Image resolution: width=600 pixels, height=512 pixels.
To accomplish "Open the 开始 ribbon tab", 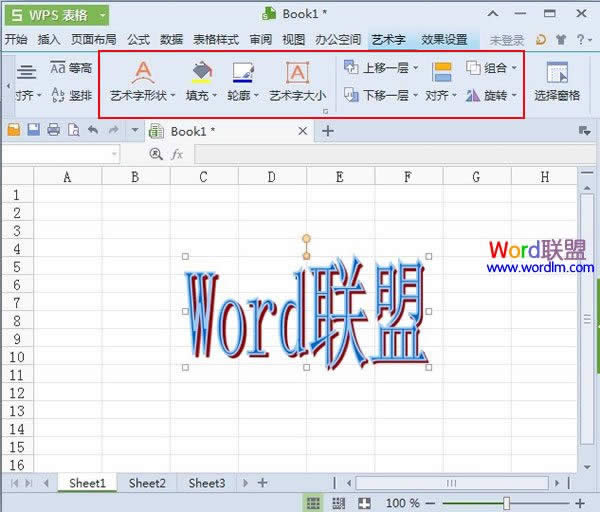I will (16, 39).
